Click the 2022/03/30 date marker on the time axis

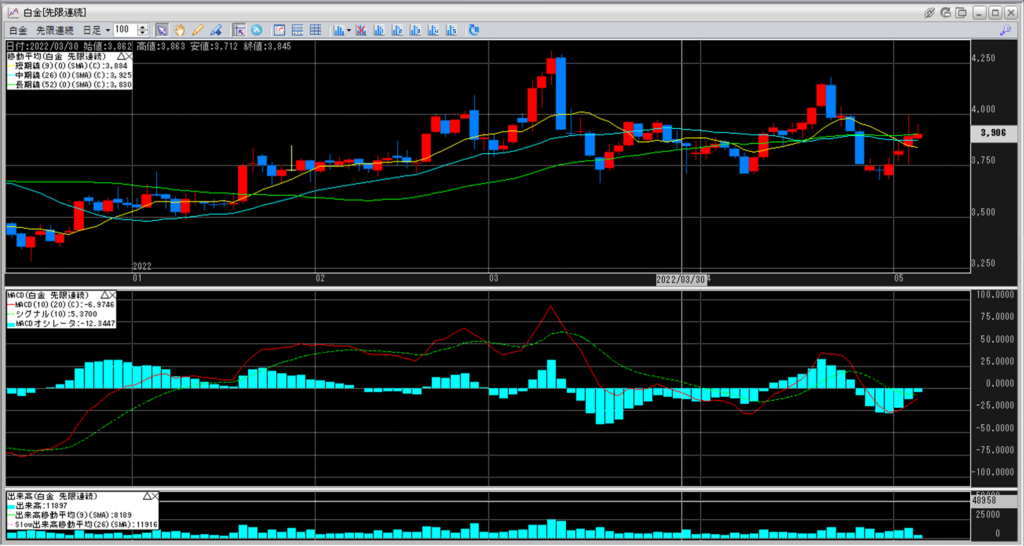tap(680, 279)
